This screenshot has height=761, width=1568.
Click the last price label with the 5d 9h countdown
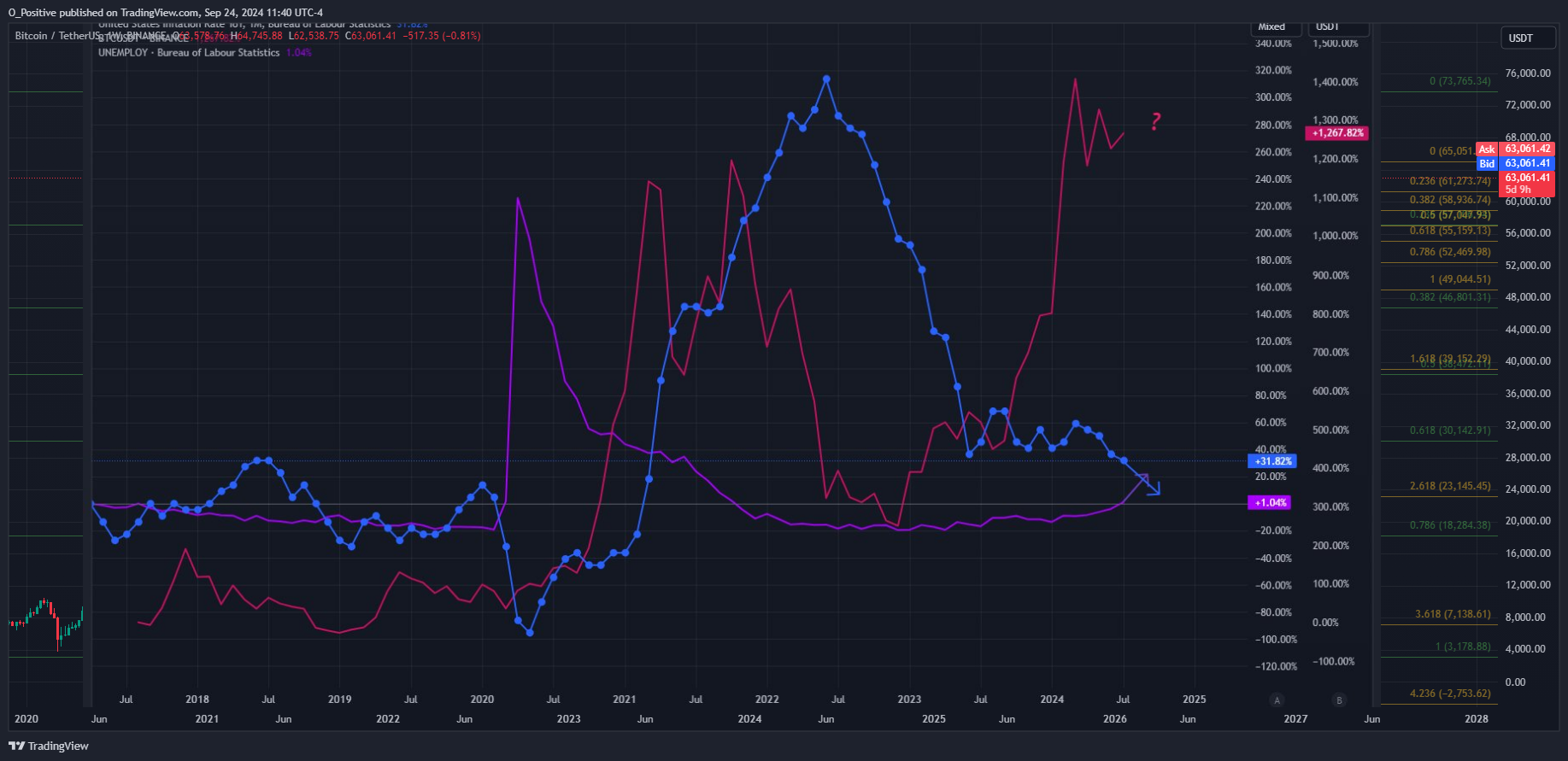coord(1528,184)
